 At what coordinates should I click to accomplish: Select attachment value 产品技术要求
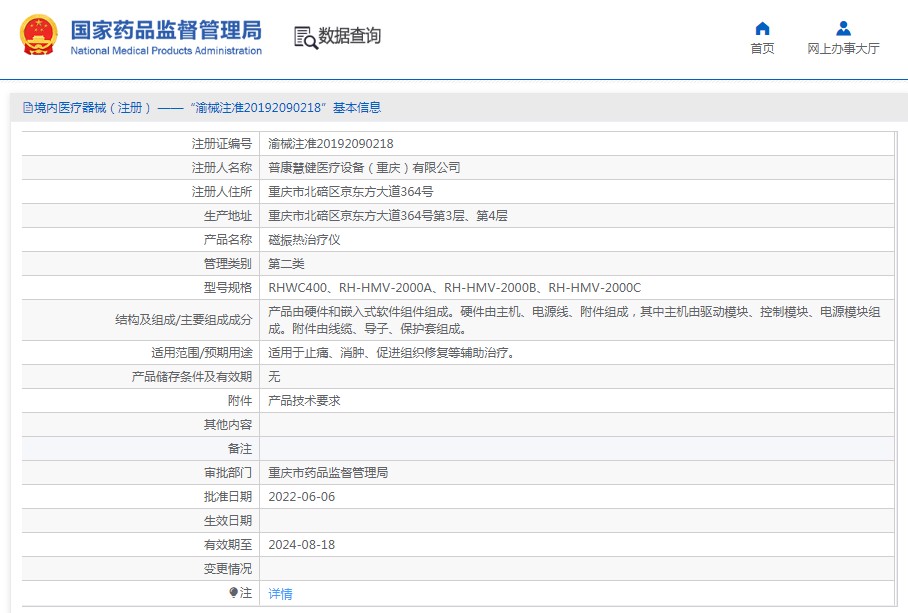304,401
